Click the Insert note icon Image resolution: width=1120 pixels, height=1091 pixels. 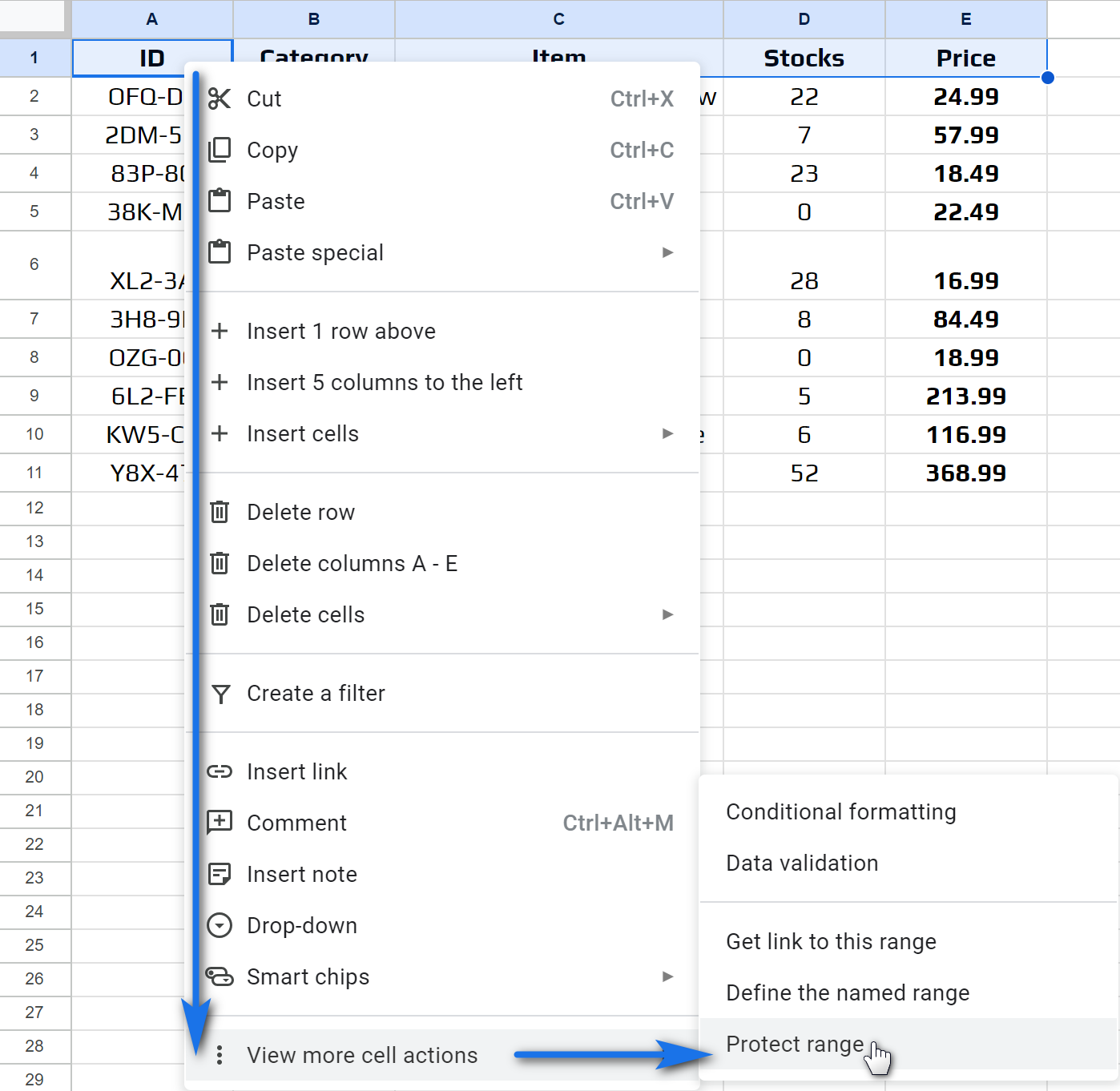pos(220,874)
